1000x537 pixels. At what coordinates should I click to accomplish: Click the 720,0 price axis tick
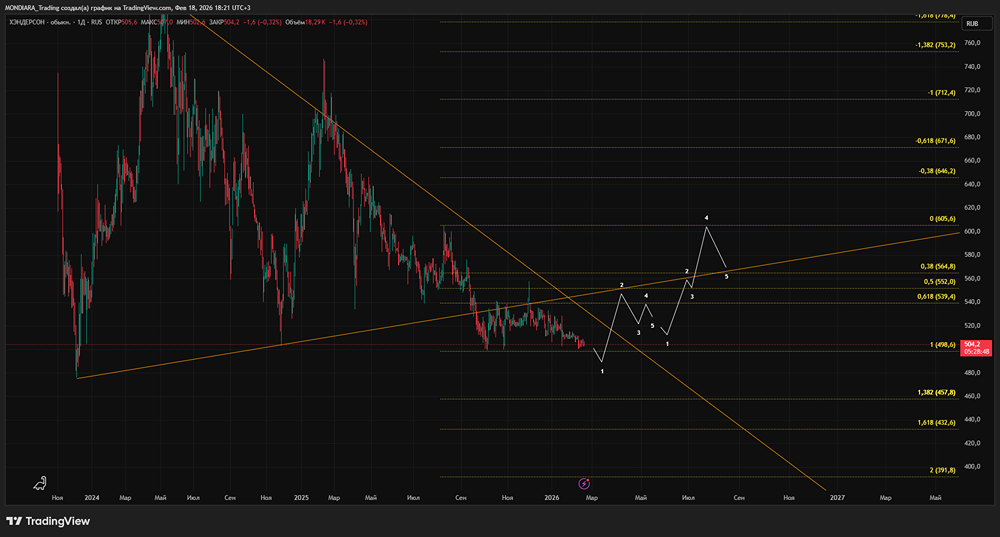click(x=973, y=90)
